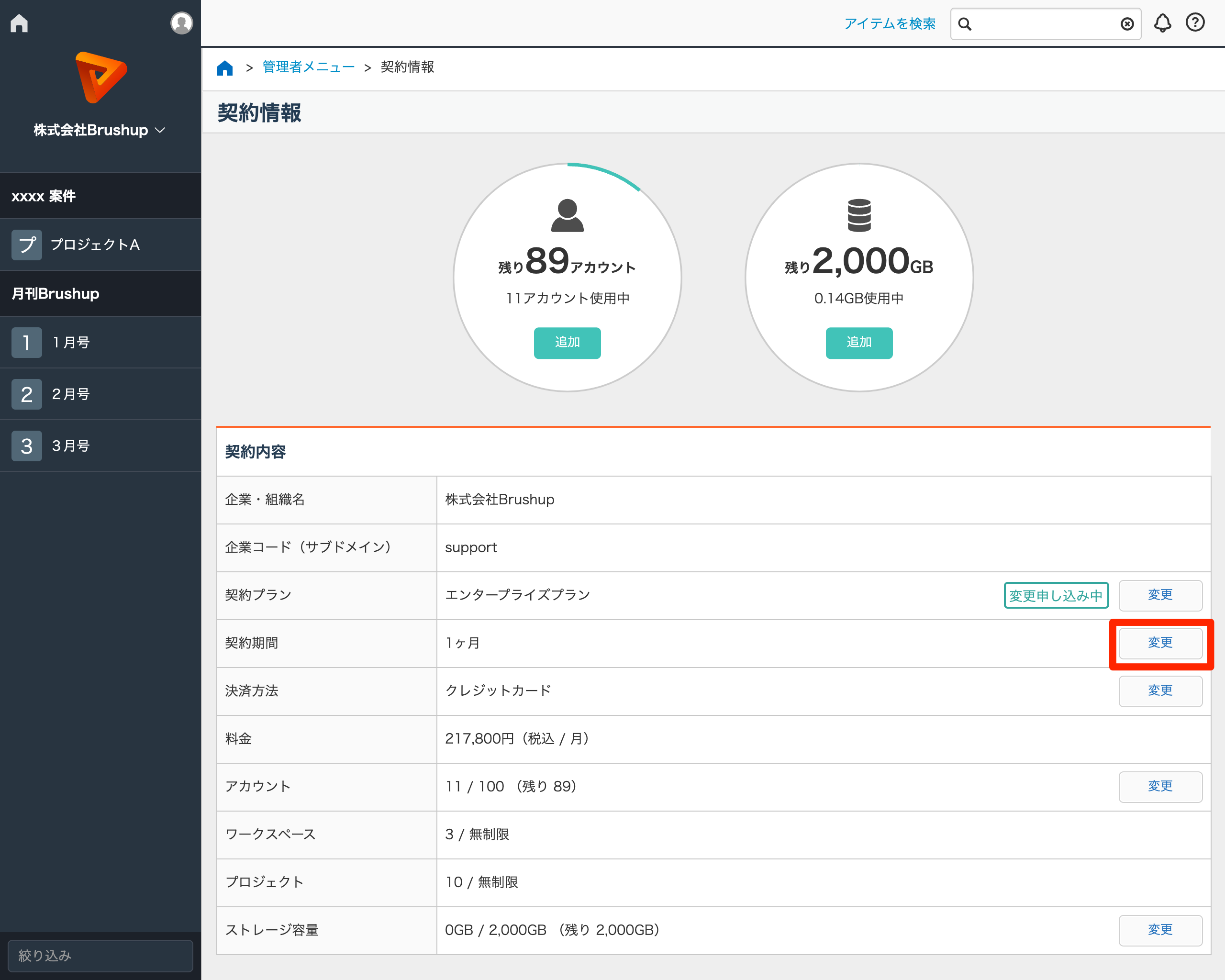Click the database storage icon in circle
The height and width of the screenshot is (980, 1225).
pyautogui.click(x=859, y=215)
